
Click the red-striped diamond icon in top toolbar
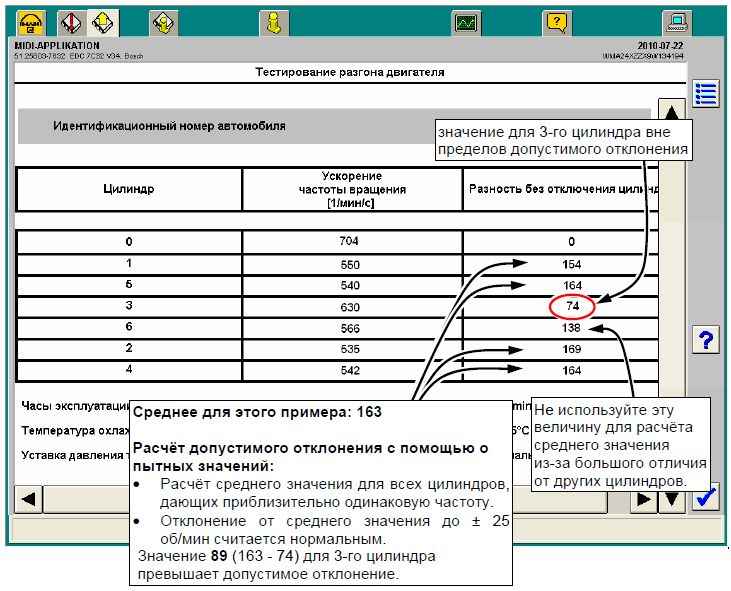71,23
